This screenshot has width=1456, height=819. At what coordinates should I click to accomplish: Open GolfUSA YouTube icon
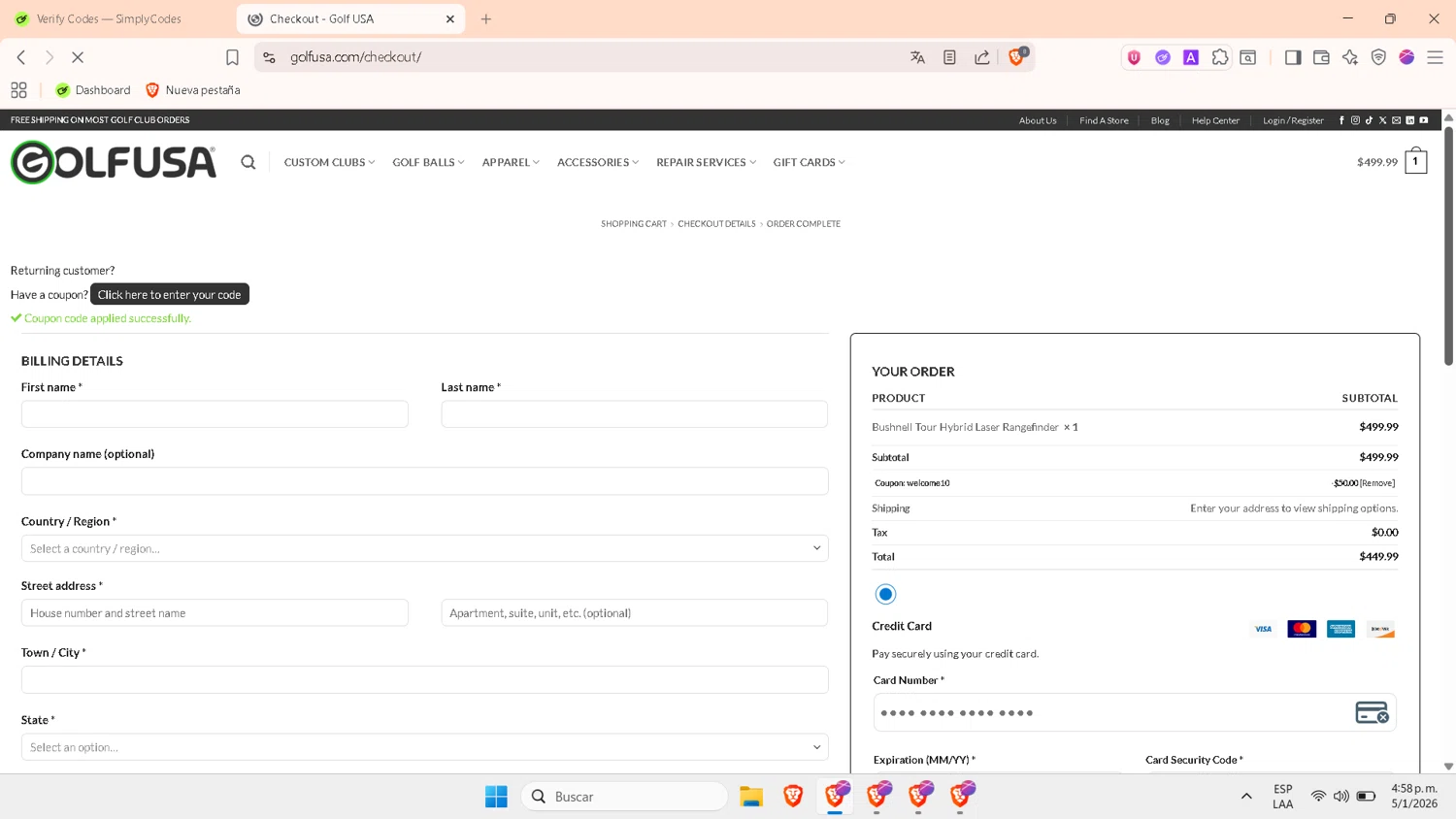[x=1423, y=120]
